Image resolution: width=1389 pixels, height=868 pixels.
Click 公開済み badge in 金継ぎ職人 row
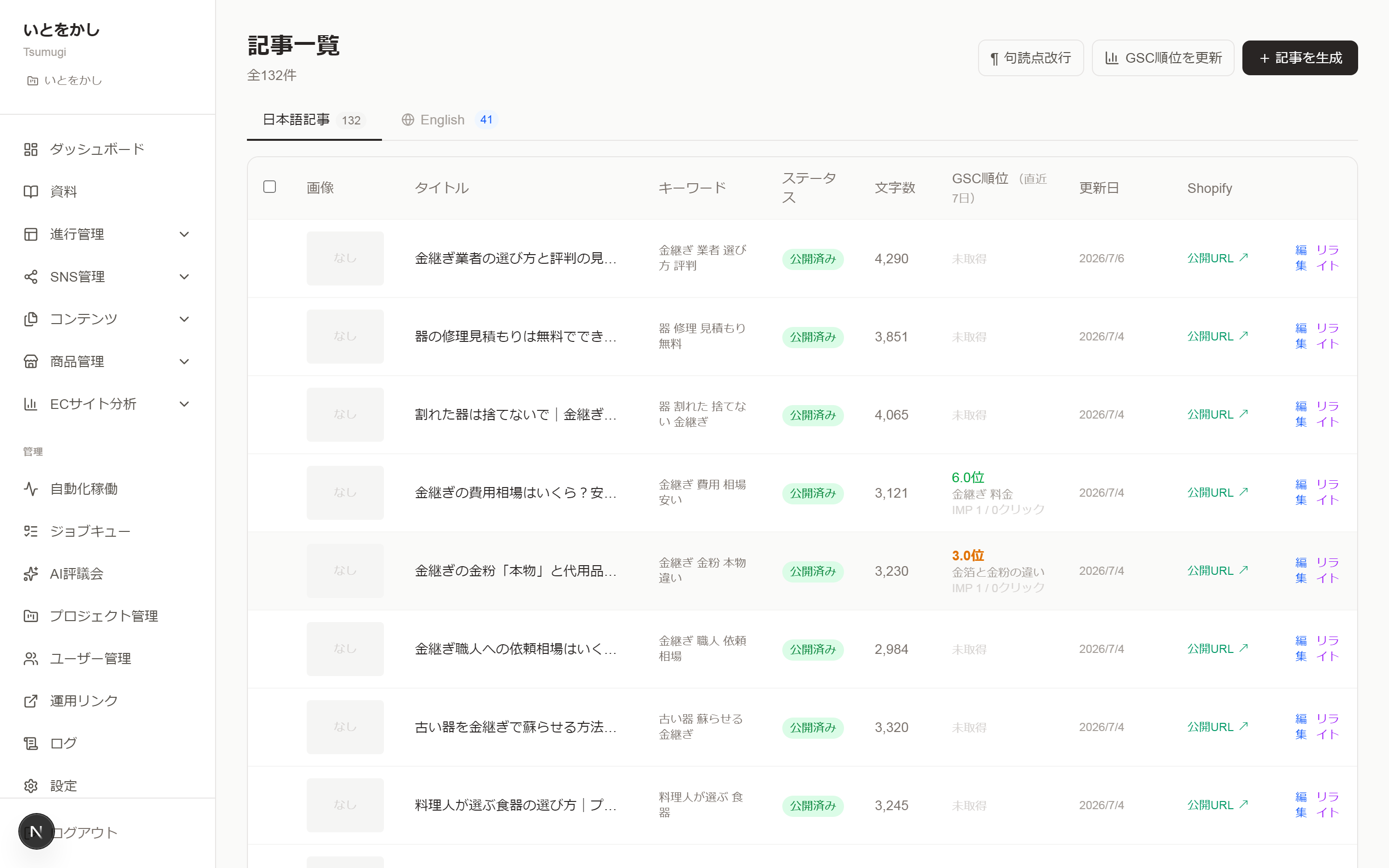coord(813,649)
